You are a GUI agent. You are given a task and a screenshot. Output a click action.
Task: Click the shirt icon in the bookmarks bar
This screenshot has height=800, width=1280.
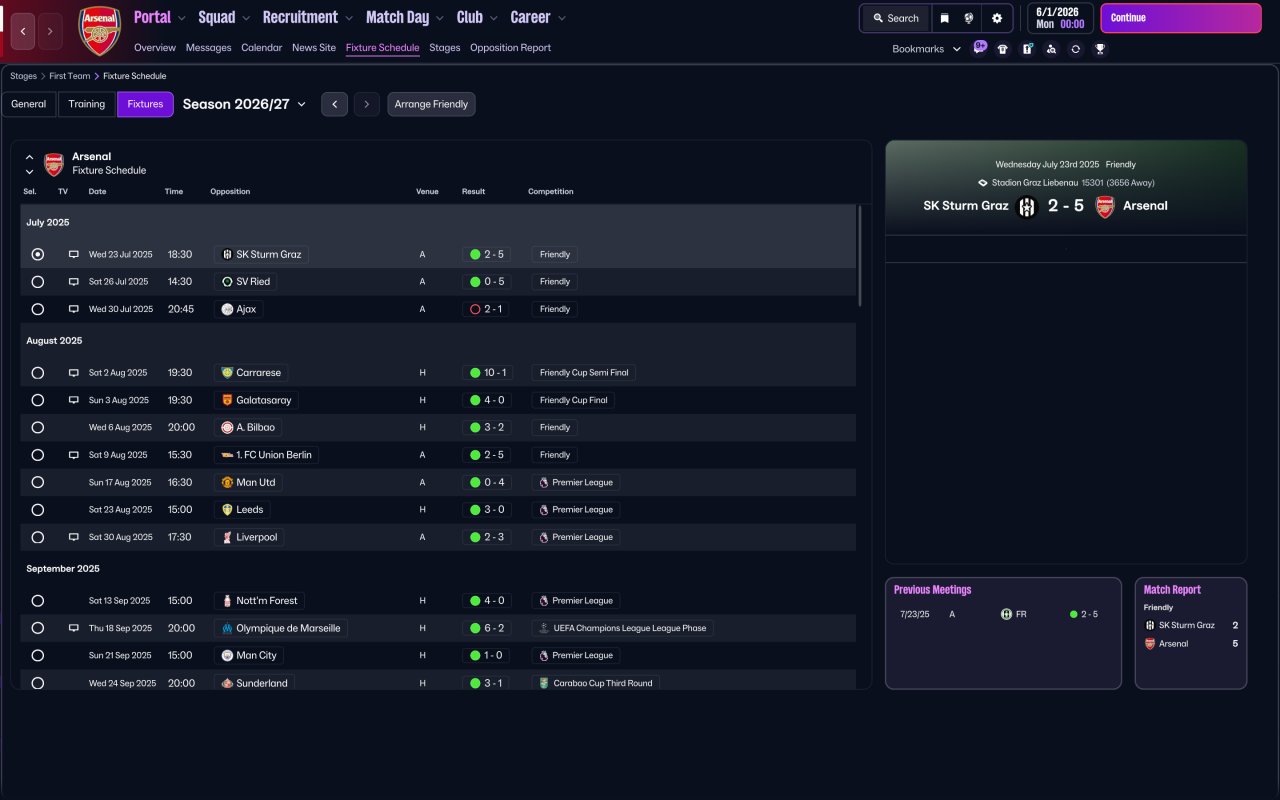(x=1003, y=49)
